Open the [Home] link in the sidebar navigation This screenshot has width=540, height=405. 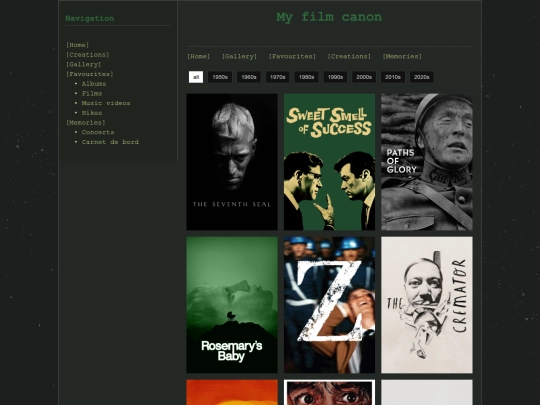(x=77, y=45)
